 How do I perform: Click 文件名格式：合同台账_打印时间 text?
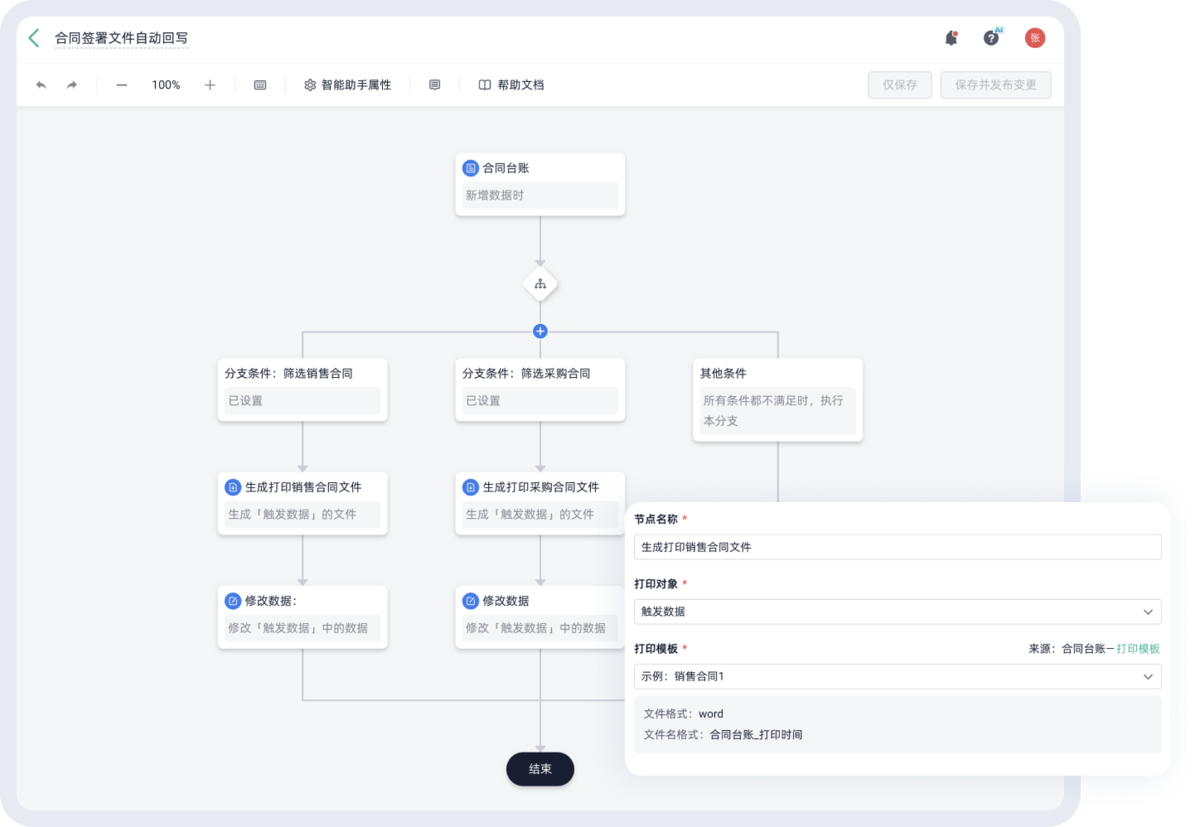(x=723, y=735)
